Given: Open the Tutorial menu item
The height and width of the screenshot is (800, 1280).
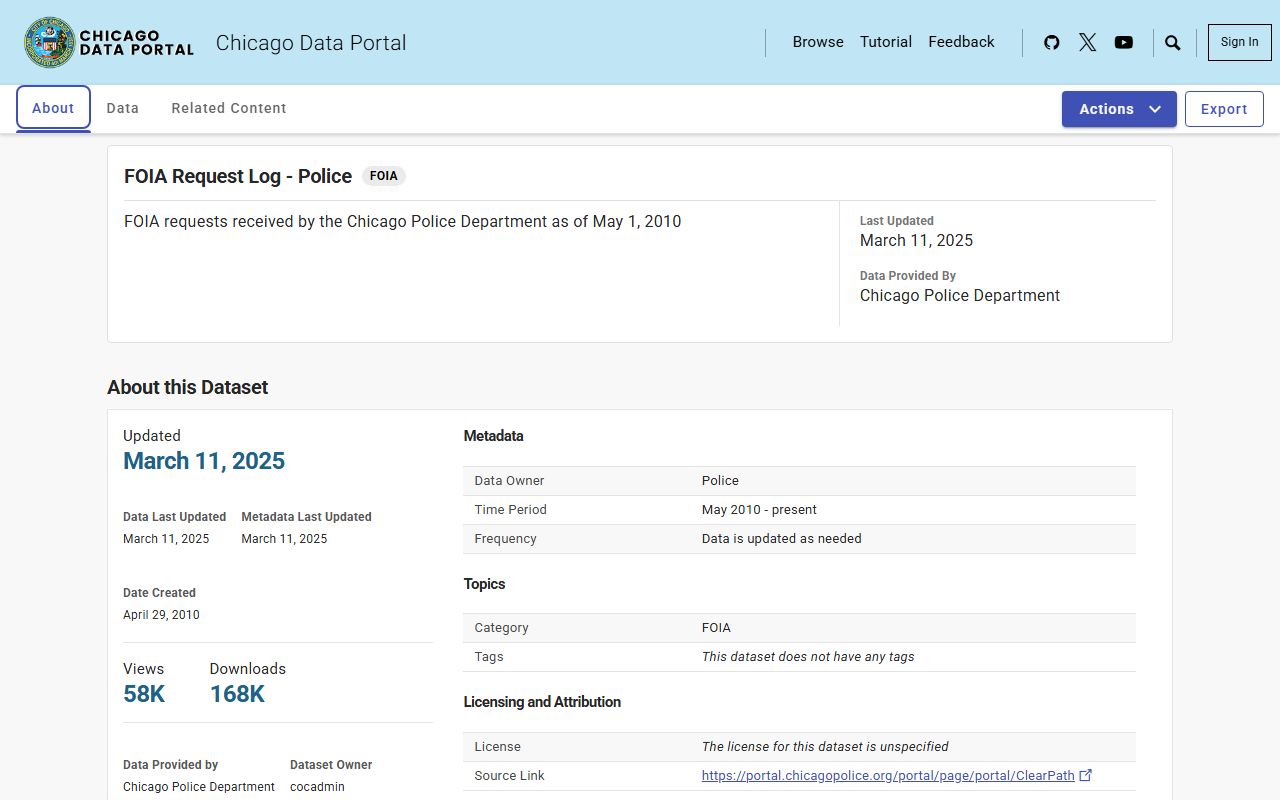Looking at the screenshot, I should (886, 42).
